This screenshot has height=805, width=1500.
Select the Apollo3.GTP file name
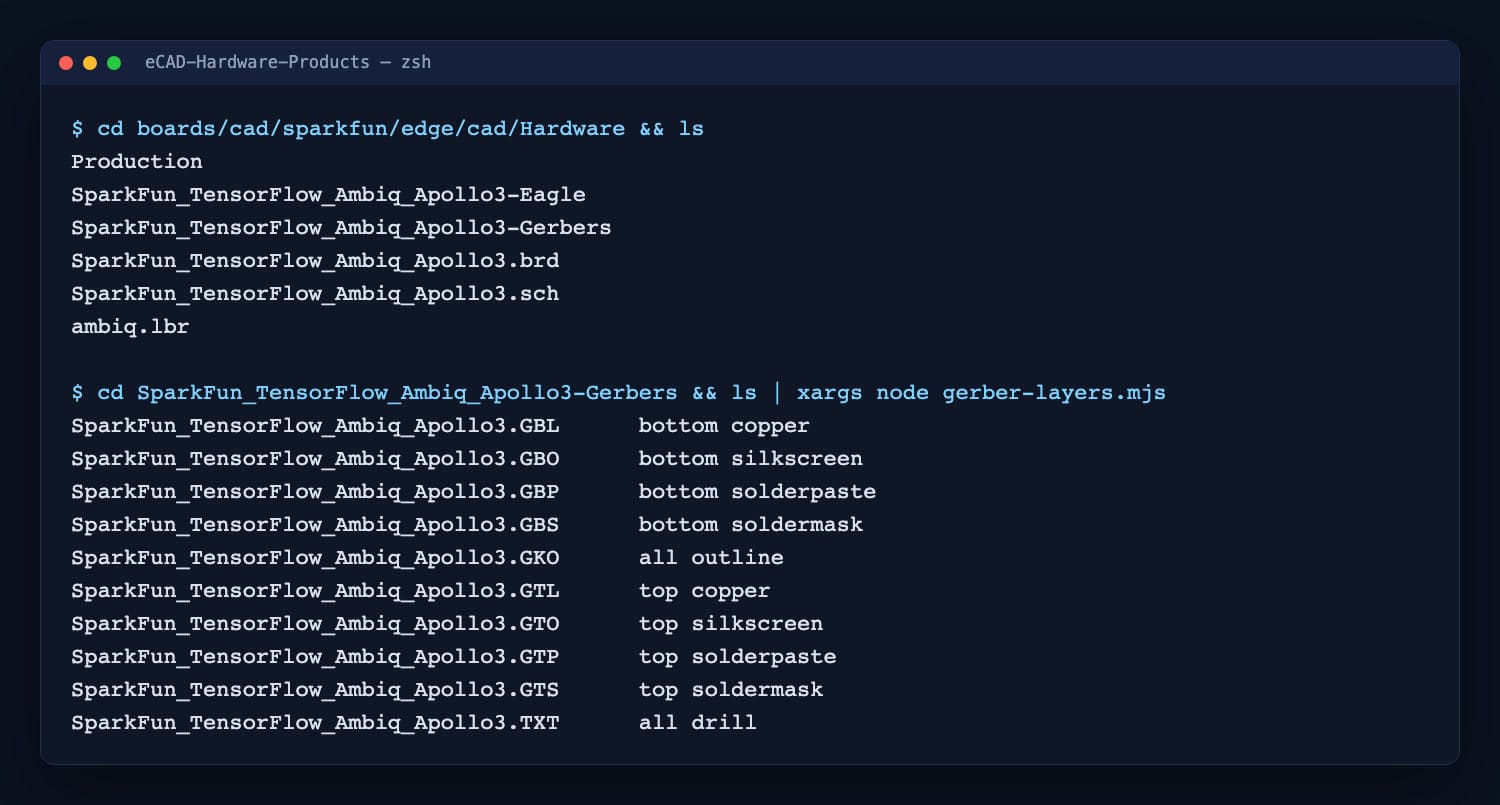(315, 657)
